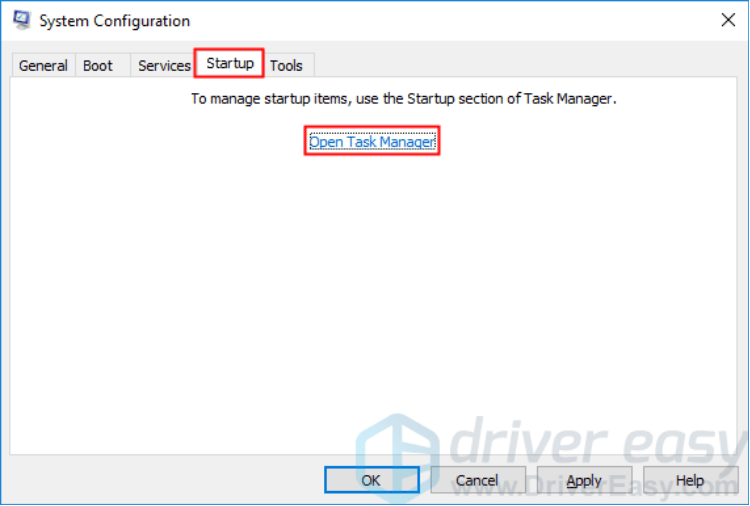Open Task Manager via the blue link
The width and height of the screenshot is (750, 506).
(x=372, y=142)
